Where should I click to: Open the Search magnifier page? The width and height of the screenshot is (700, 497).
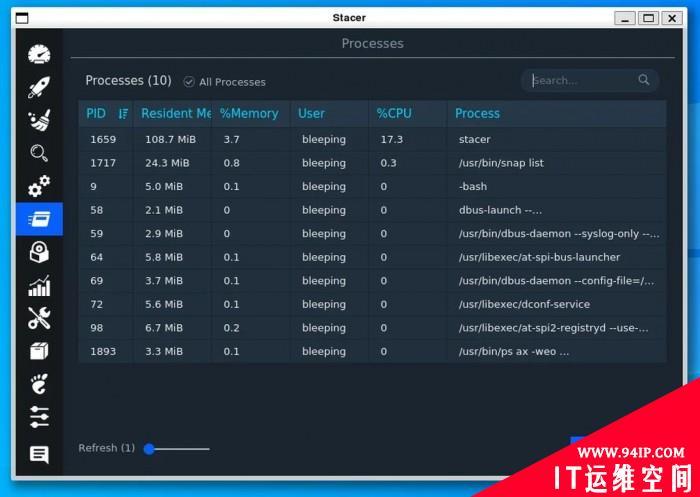39,153
